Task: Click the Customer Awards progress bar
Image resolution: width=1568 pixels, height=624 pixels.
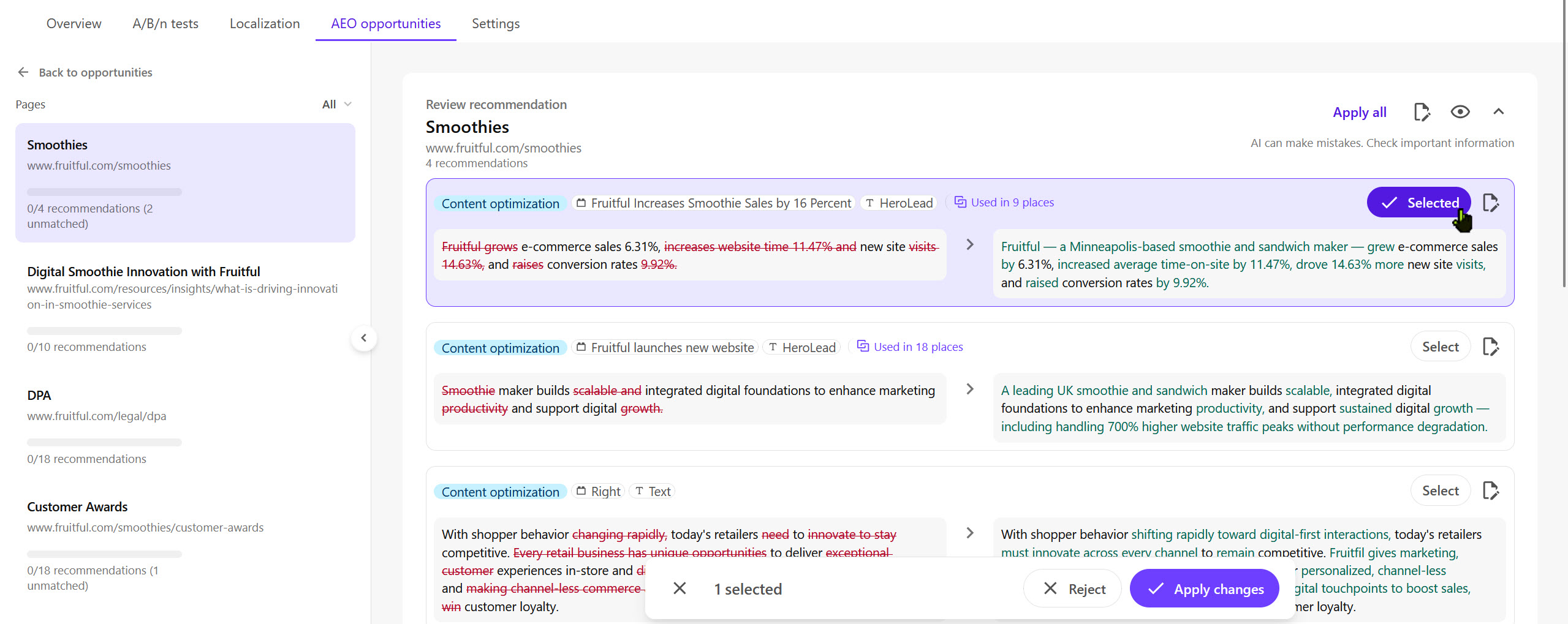Action: coord(104,554)
